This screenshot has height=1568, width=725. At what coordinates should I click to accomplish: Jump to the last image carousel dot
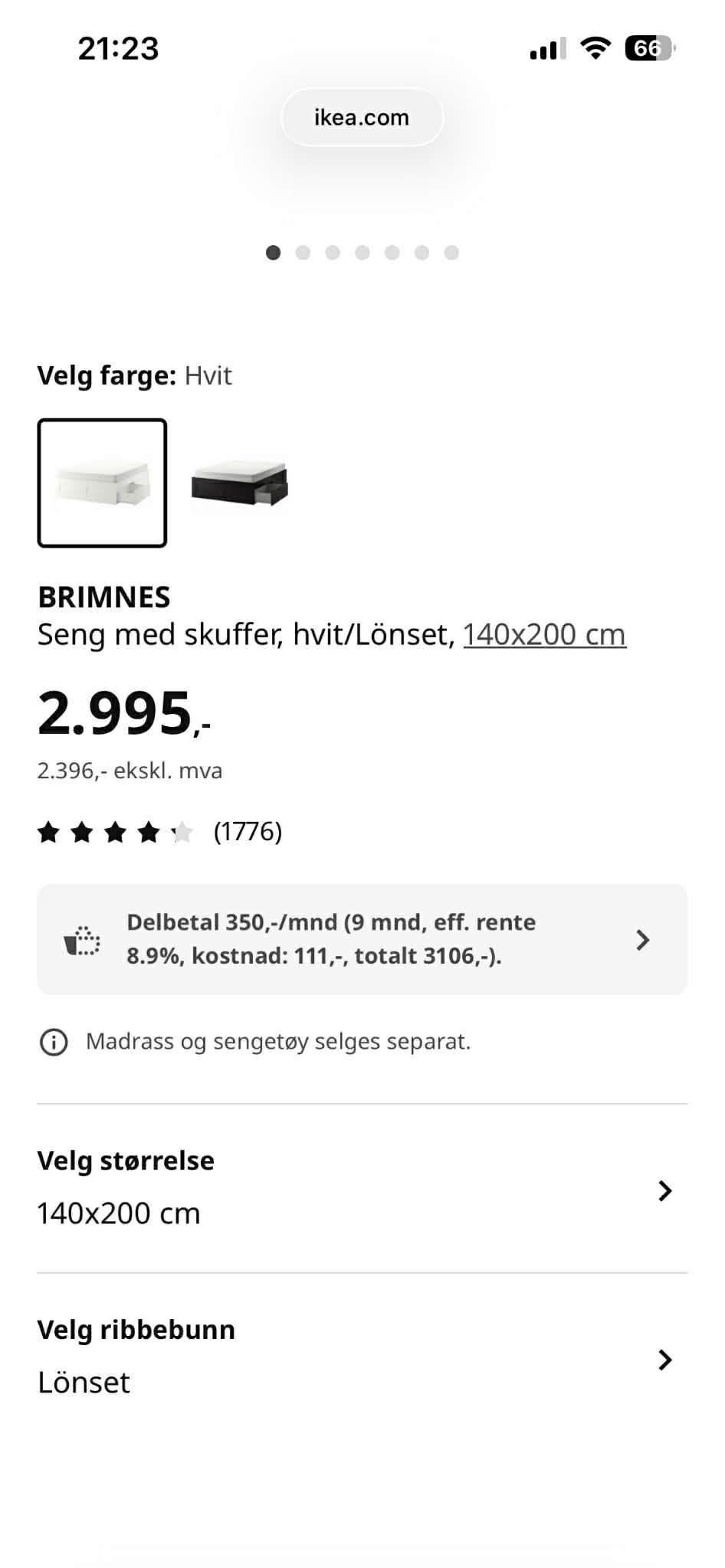(x=451, y=253)
